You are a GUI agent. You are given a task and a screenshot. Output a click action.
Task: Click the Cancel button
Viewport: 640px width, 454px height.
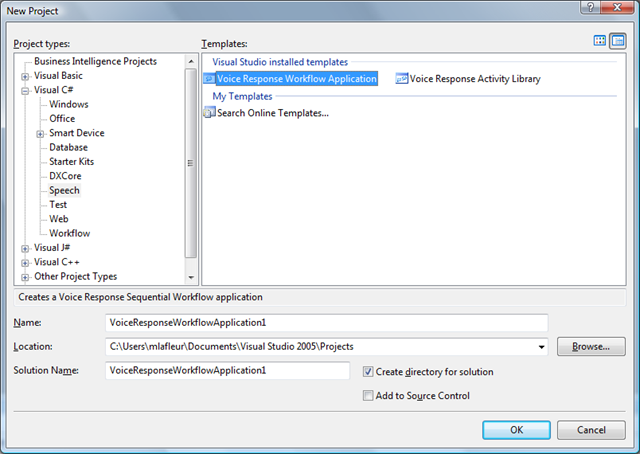591,430
